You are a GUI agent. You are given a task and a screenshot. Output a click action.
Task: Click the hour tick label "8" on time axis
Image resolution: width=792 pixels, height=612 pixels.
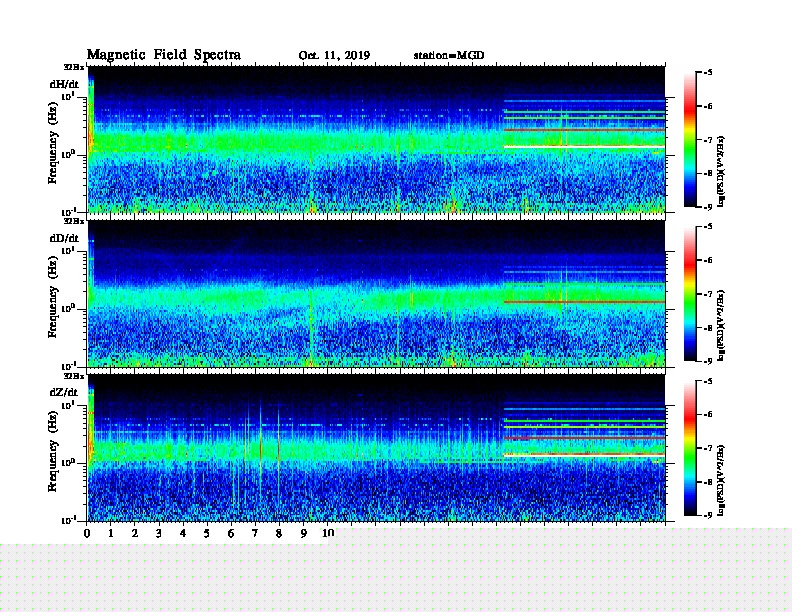[279, 533]
